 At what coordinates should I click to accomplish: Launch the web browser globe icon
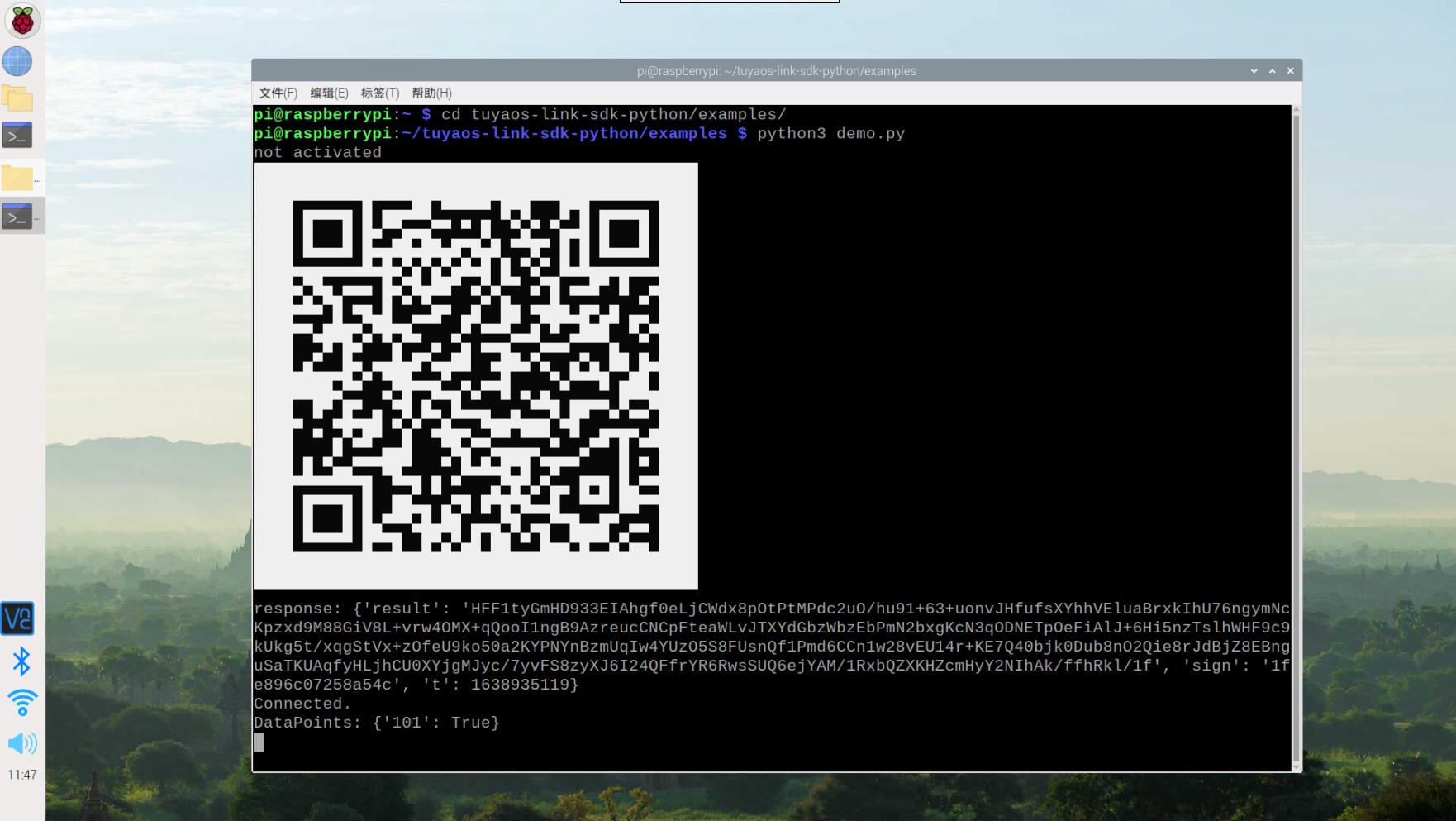(17, 61)
